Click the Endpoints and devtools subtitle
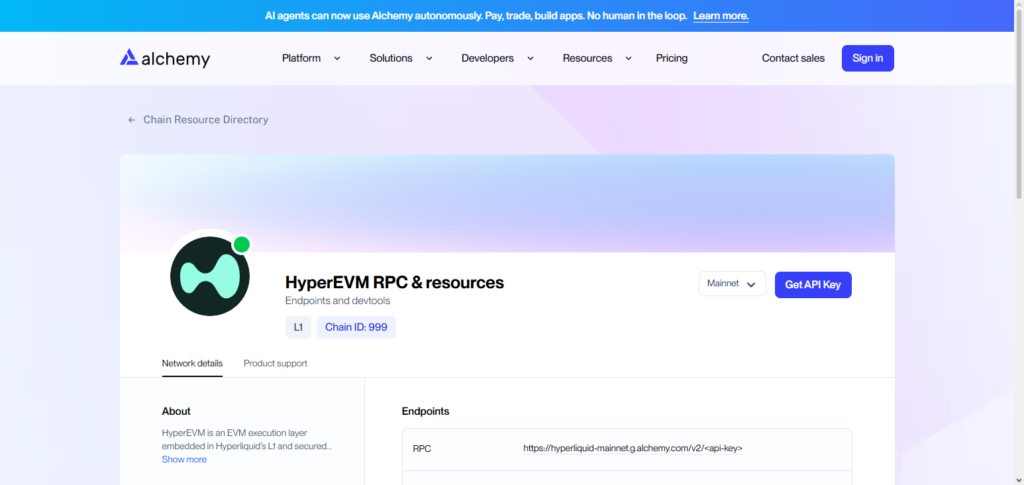 click(338, 301)
